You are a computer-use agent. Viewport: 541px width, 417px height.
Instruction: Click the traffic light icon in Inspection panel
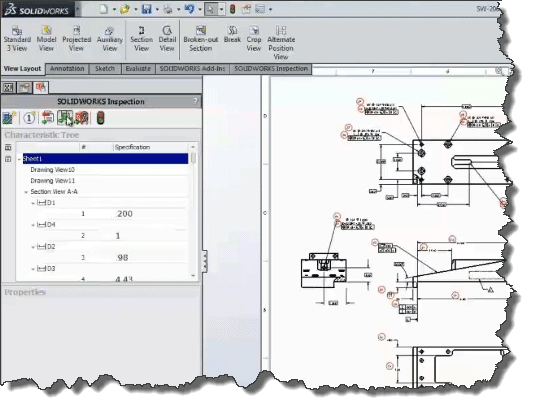[x=100, y=118]
